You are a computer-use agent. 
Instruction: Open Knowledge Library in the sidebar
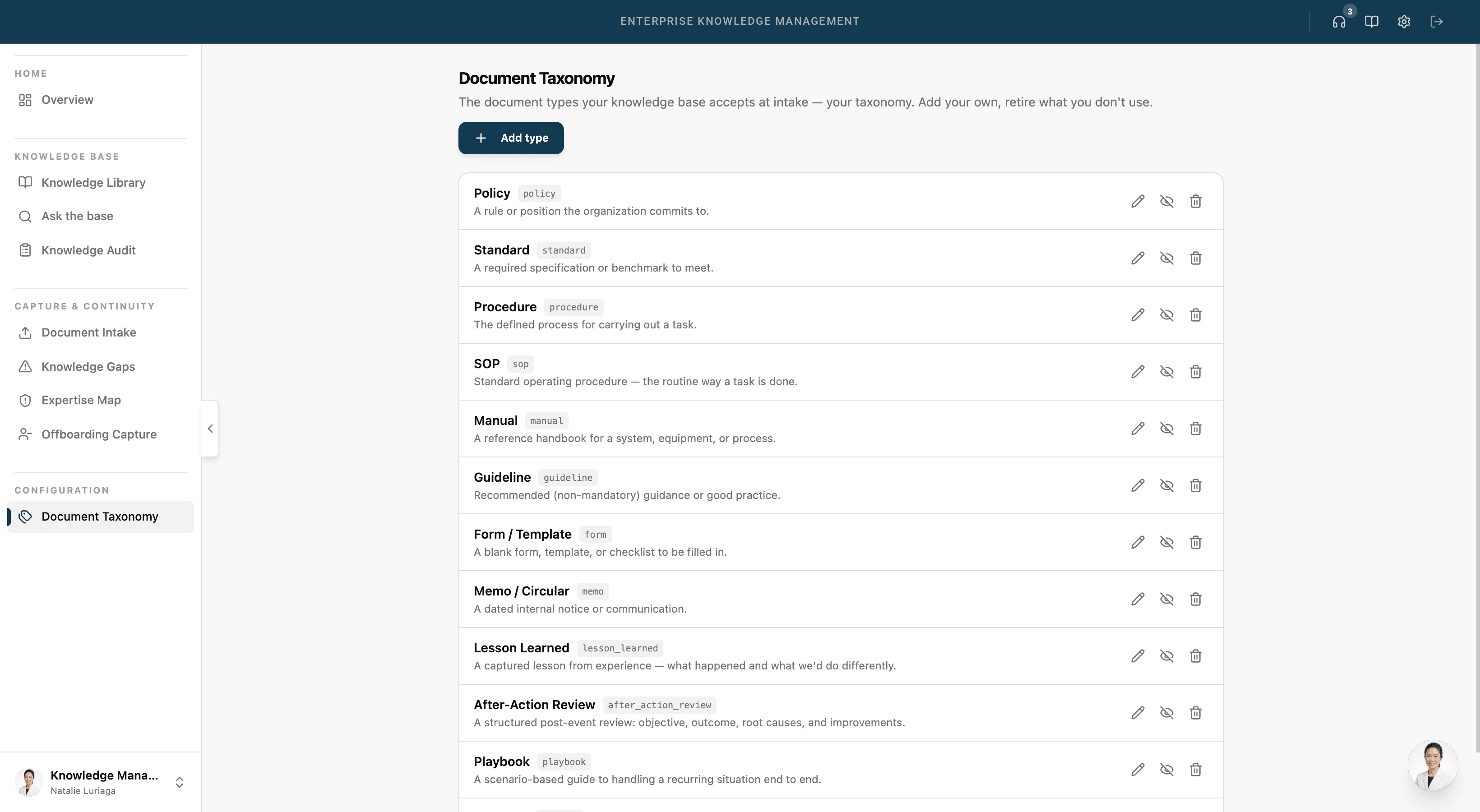click(x=101, y=183)
